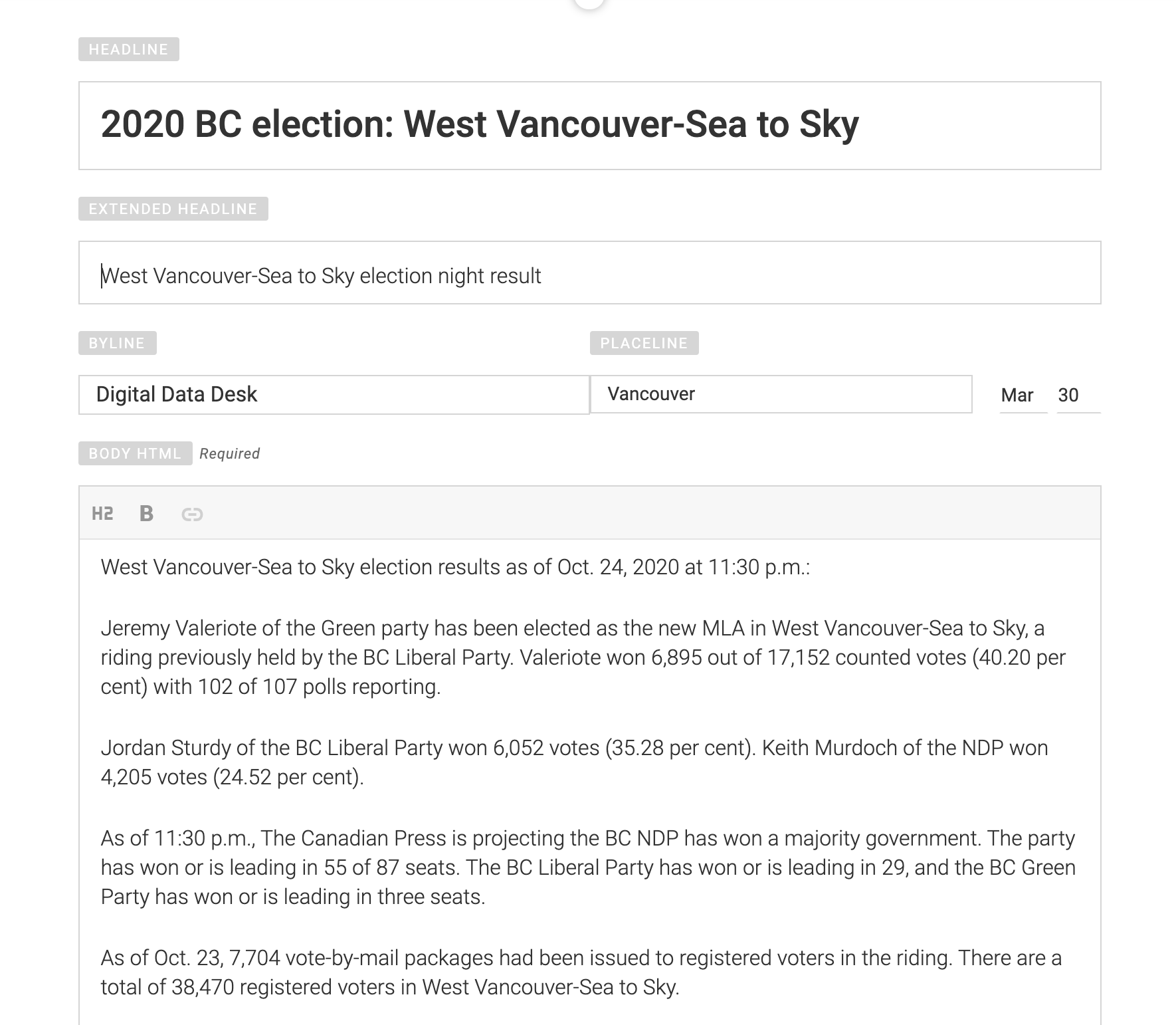Click the EXTENDED HEADLINE label tag
This screenshot has width=1176, height=1025.
[x=173, y=209]
